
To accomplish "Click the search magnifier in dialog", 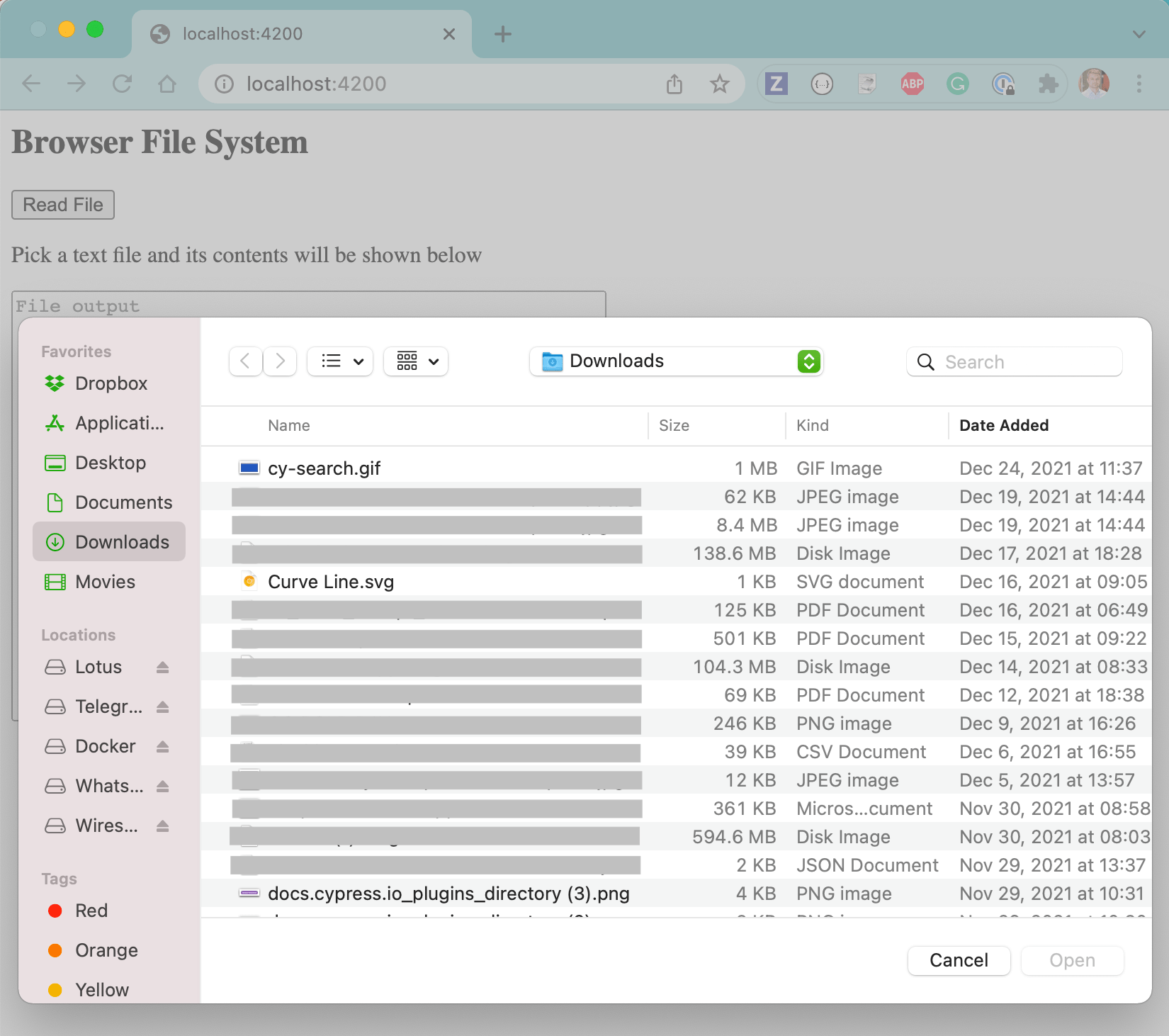I will click(x=925, y=361).
